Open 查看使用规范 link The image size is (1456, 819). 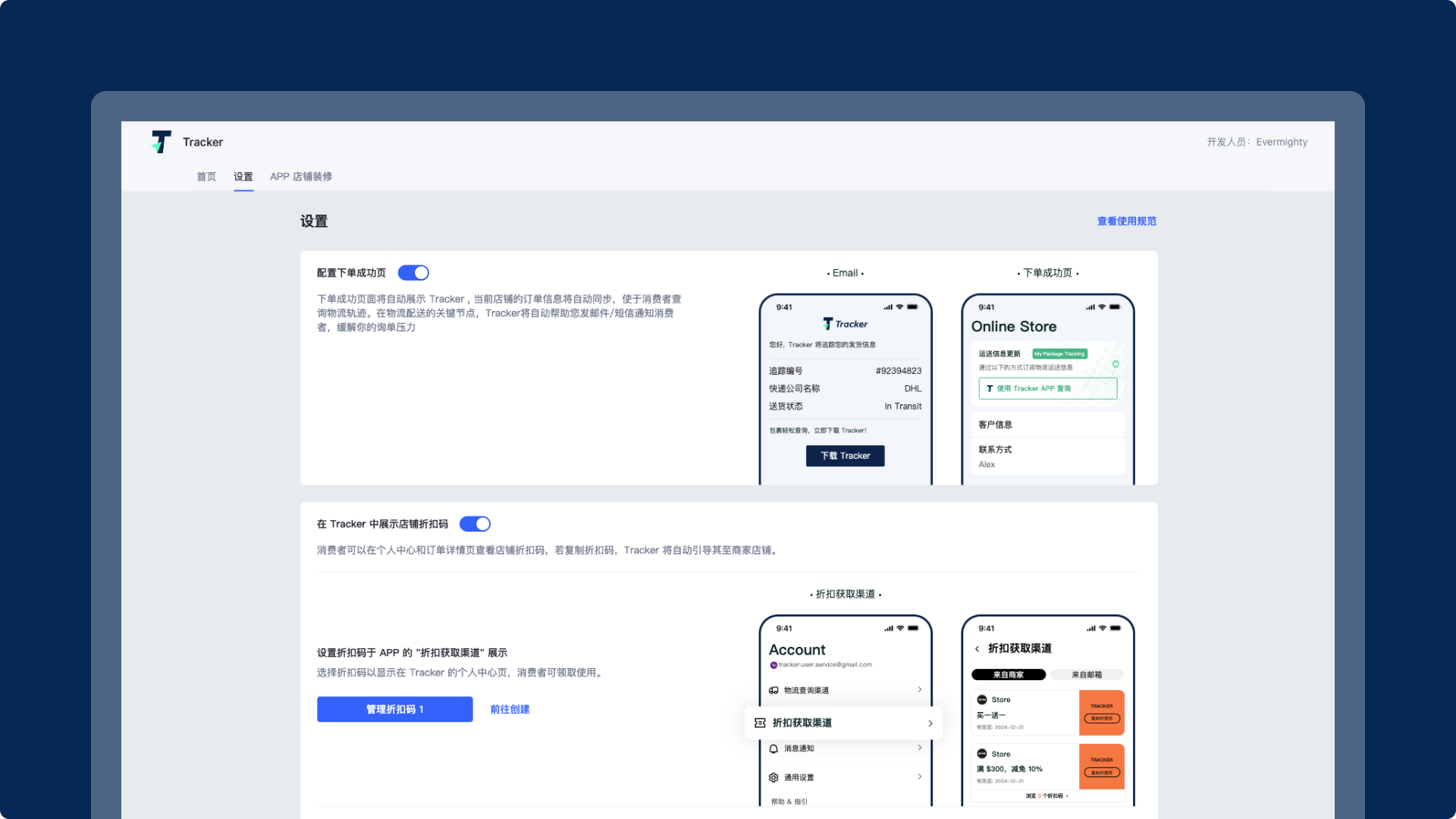click(1126, 221)
